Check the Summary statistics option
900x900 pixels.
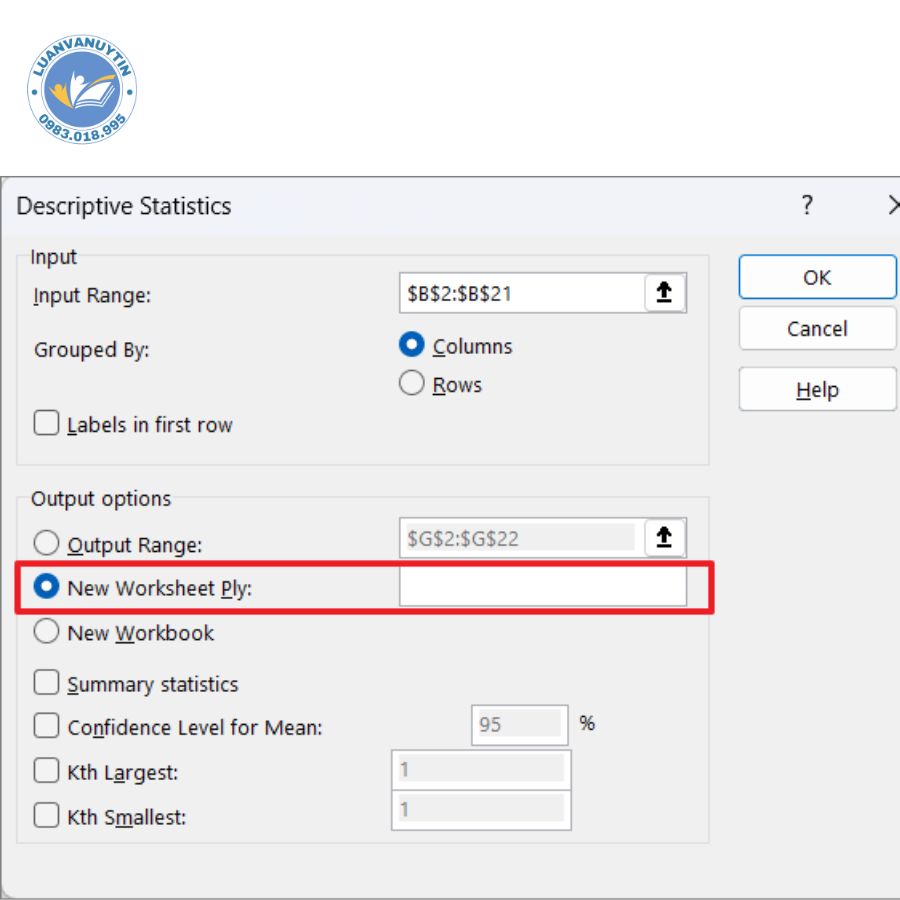point(47,683)
